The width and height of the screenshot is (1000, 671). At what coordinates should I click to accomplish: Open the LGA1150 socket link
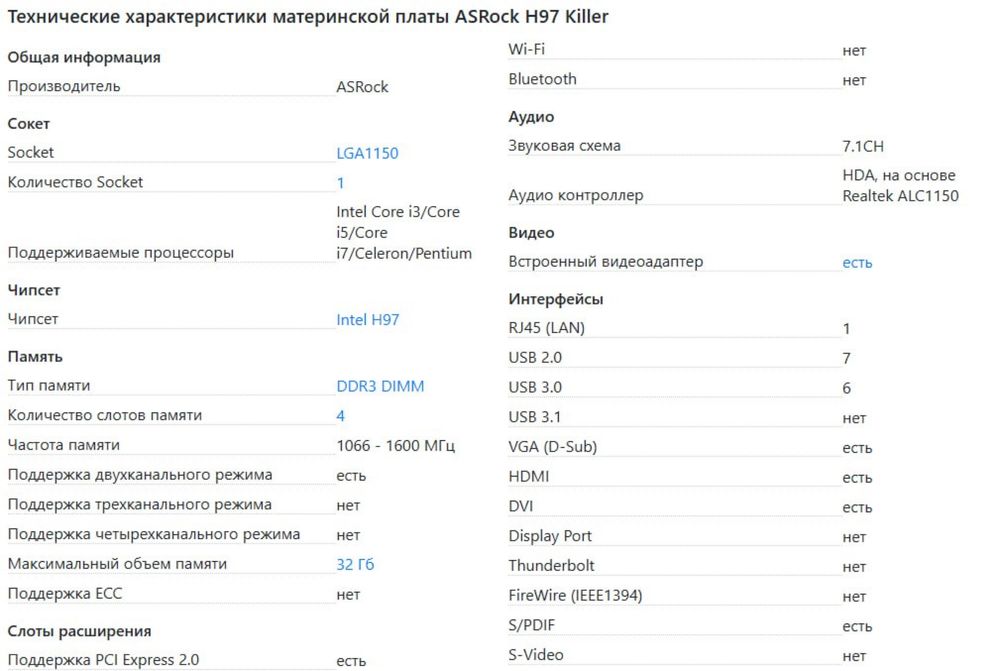tap(367, 154)
